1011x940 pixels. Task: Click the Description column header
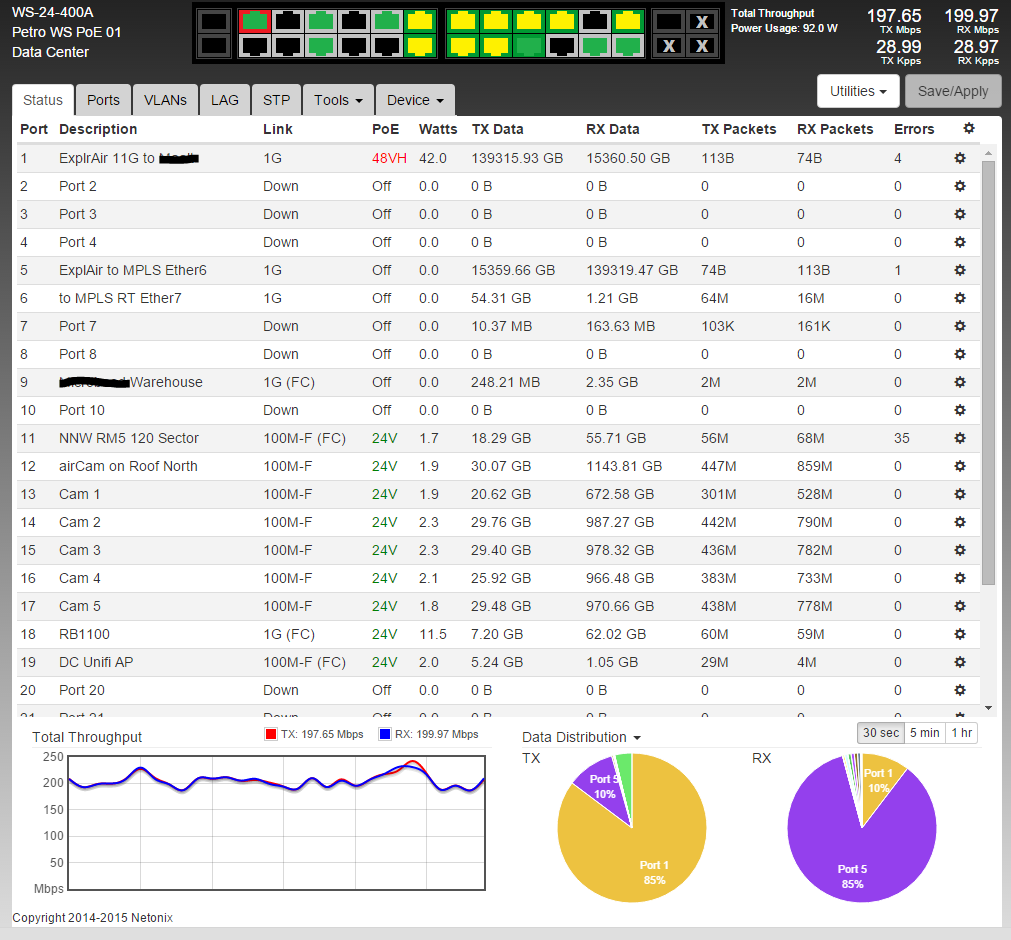pos(98,129)
